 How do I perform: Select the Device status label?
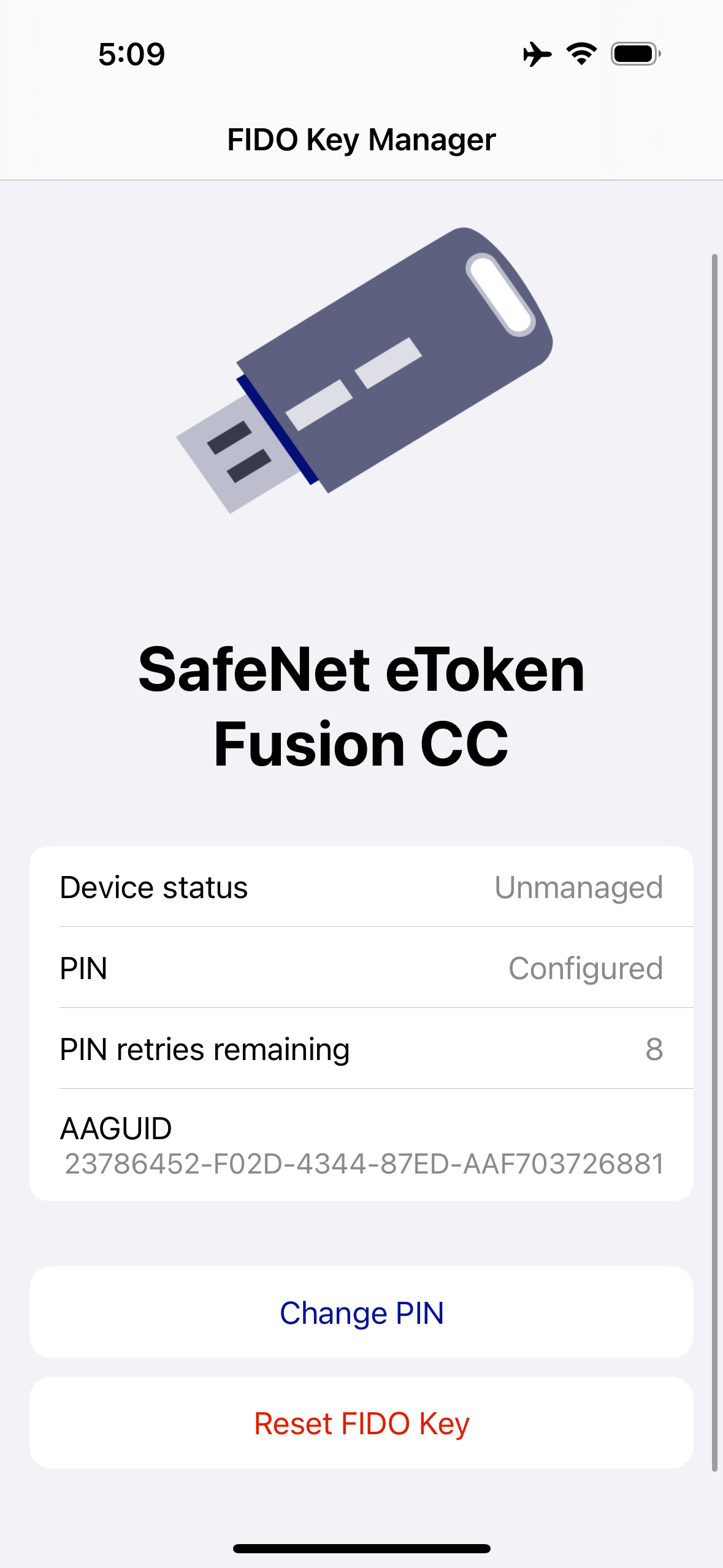[154, 887]
